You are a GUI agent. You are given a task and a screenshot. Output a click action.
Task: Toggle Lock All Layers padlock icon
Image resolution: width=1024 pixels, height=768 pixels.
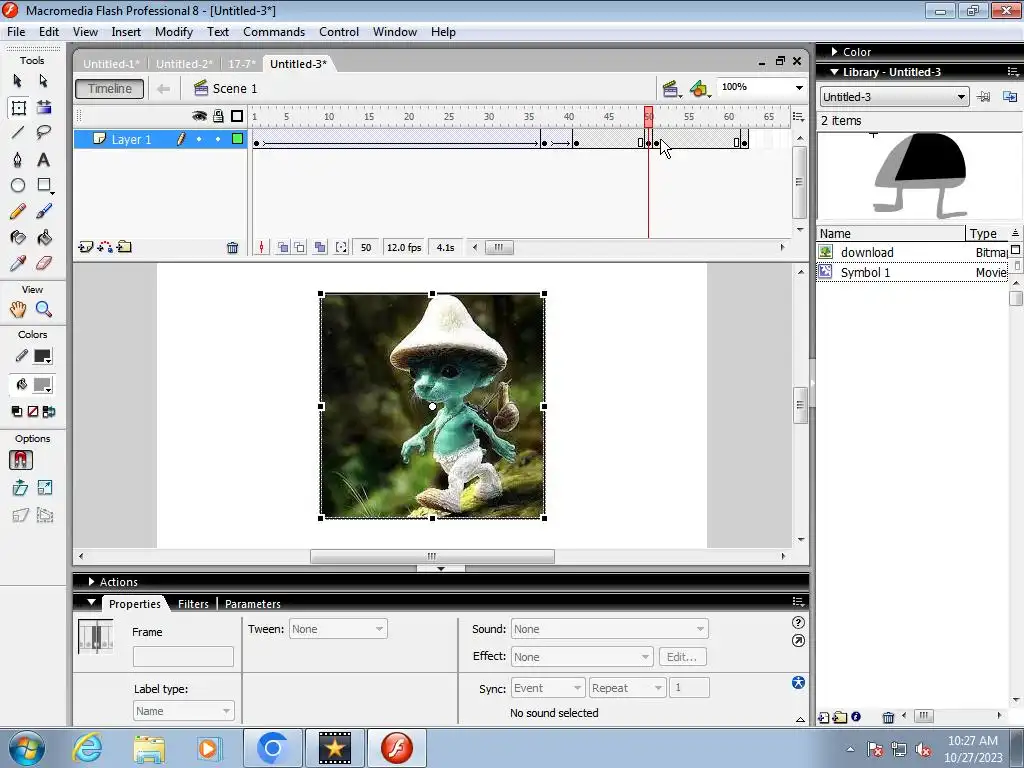(x=218, y=116)
